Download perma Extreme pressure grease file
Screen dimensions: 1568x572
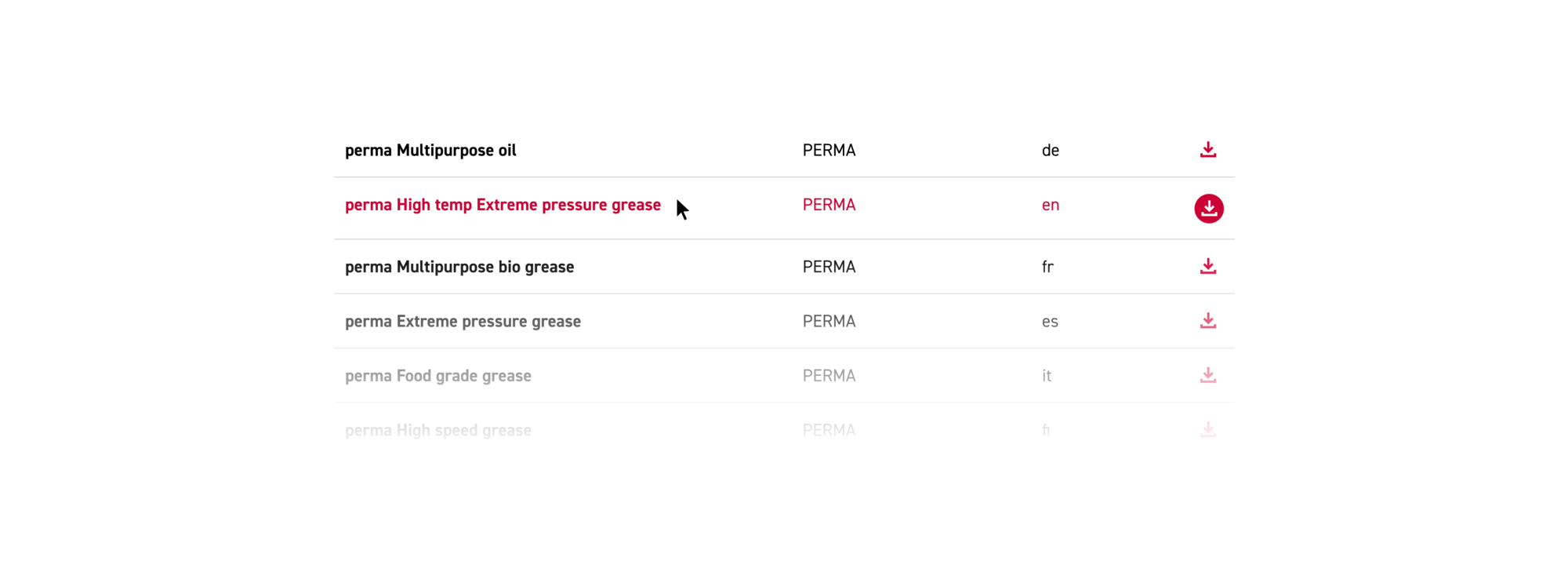(1208, 321)
